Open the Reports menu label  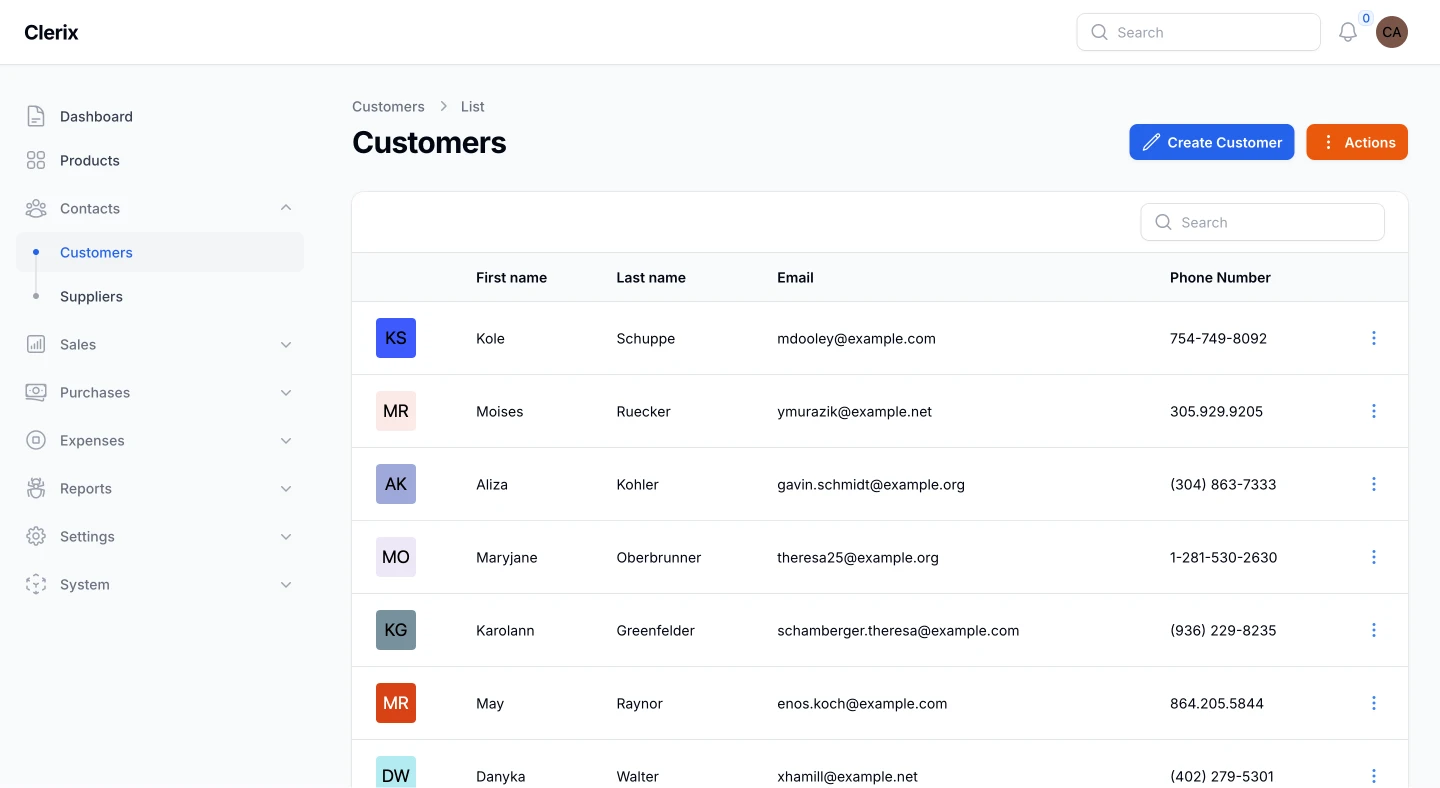point(86,488)
